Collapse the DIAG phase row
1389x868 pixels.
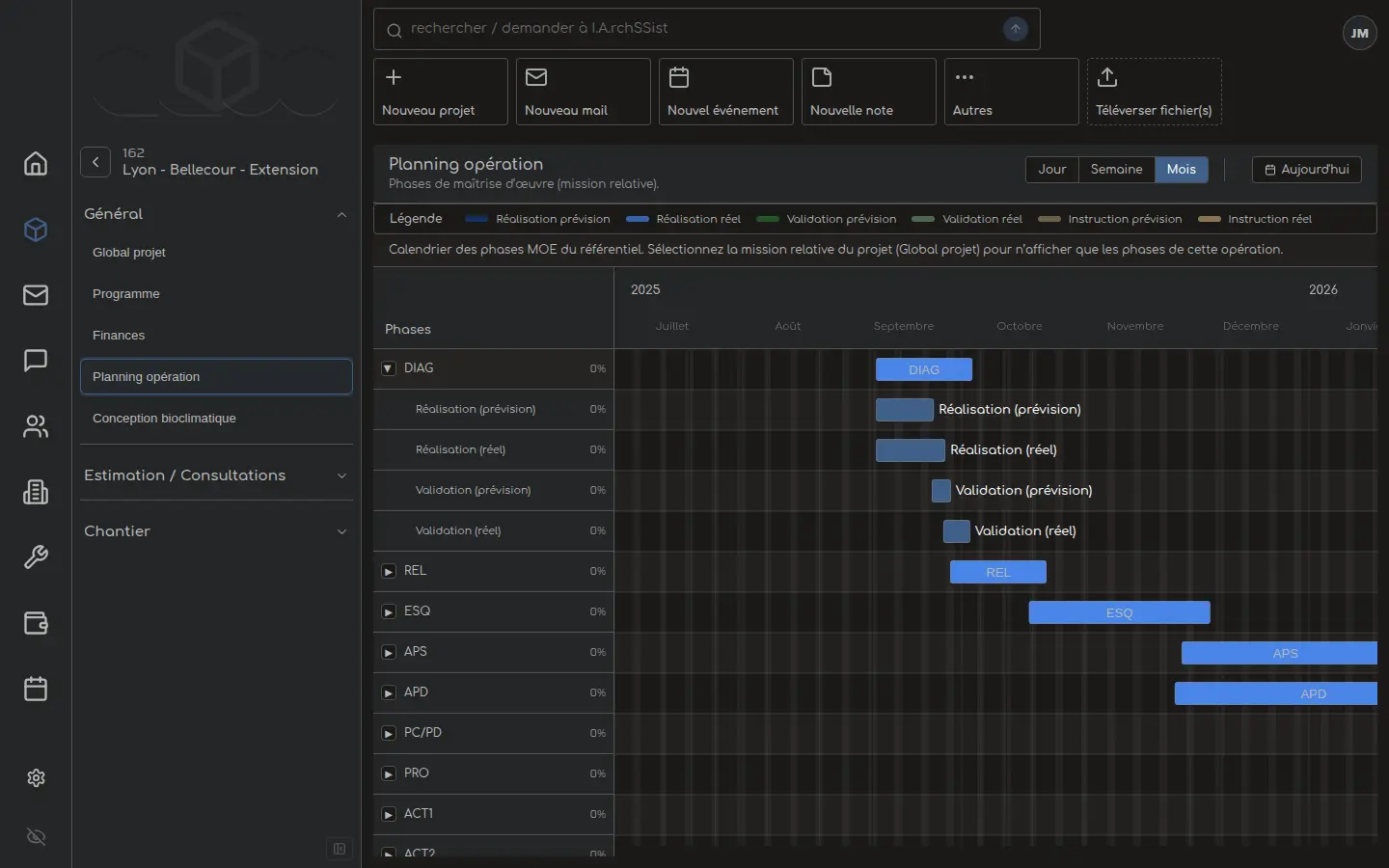[x=389, y=368]
